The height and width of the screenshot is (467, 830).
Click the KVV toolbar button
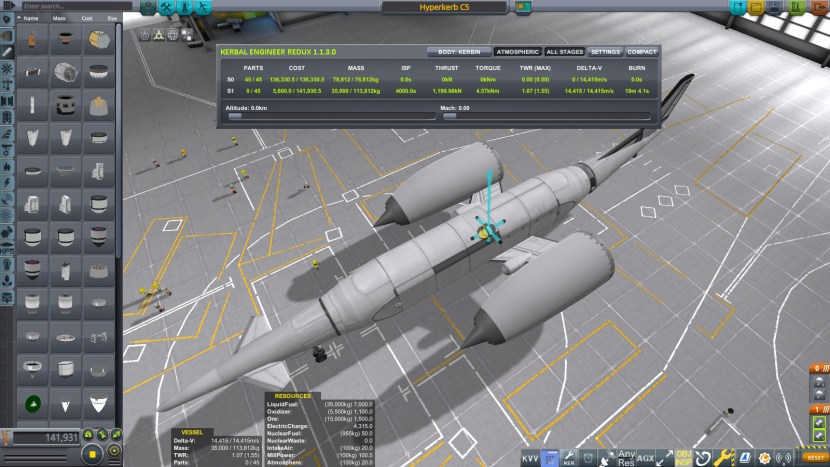530,457
